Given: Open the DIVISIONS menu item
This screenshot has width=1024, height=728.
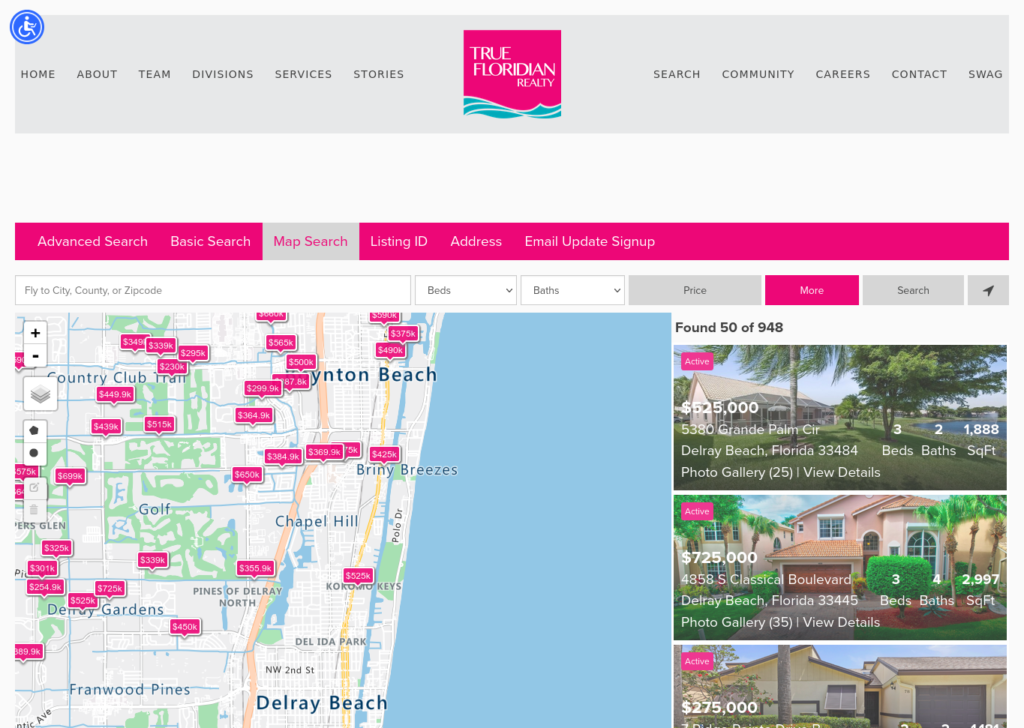Looking at the screenshot, I should coord(223,74).
